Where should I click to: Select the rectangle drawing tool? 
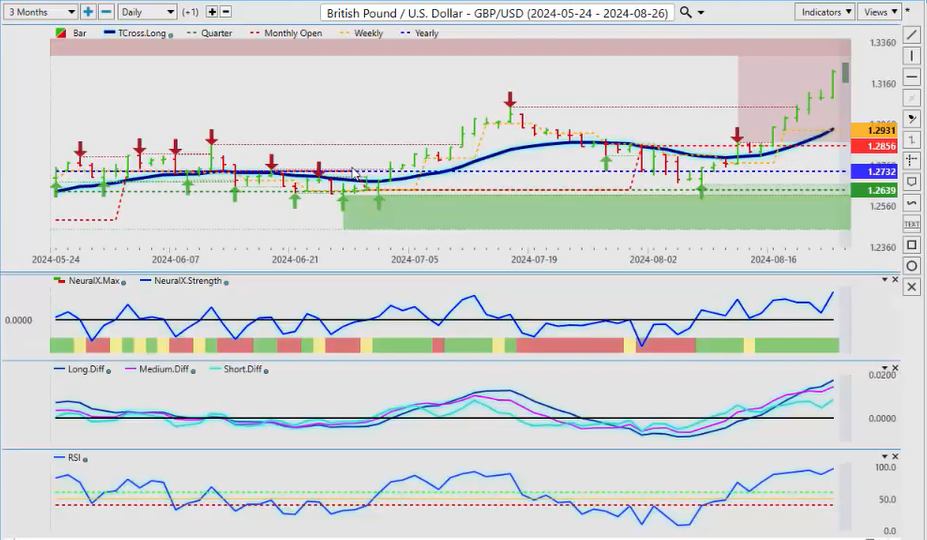[x=911, y=245]
